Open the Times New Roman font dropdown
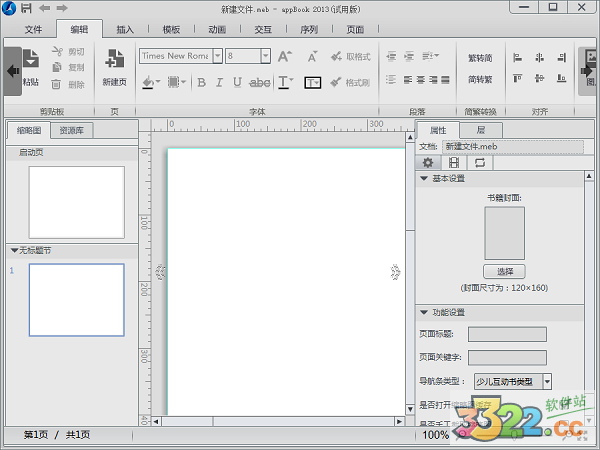 pos(216,56)
